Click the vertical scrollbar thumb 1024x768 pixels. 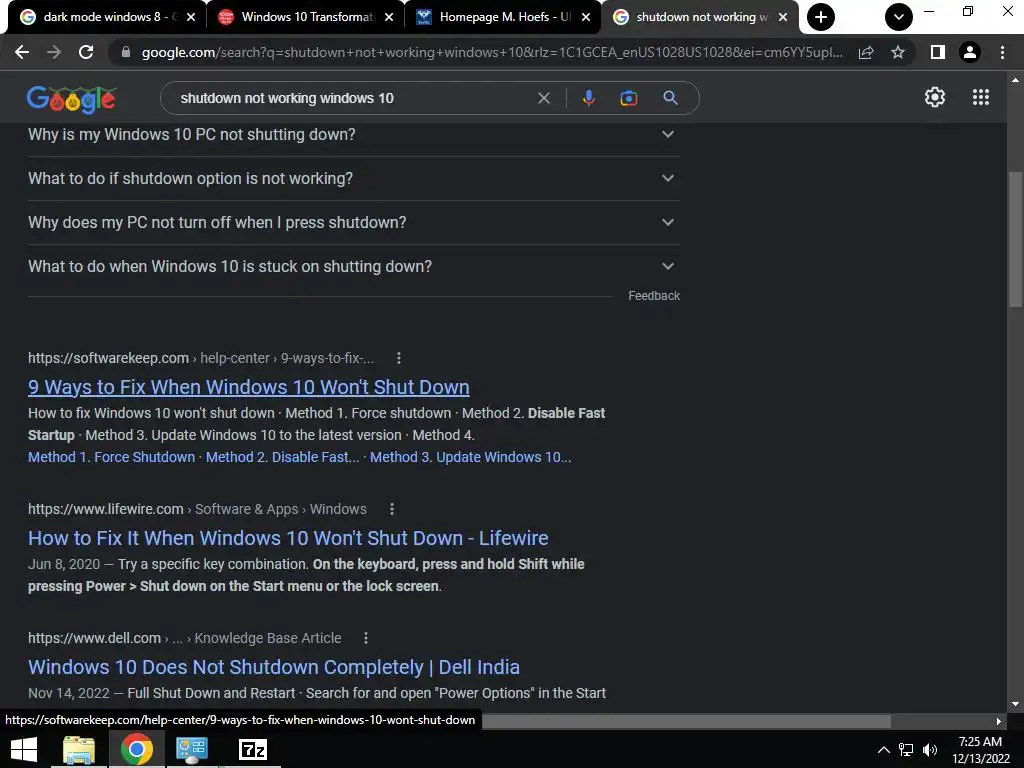coord(1015,238)
